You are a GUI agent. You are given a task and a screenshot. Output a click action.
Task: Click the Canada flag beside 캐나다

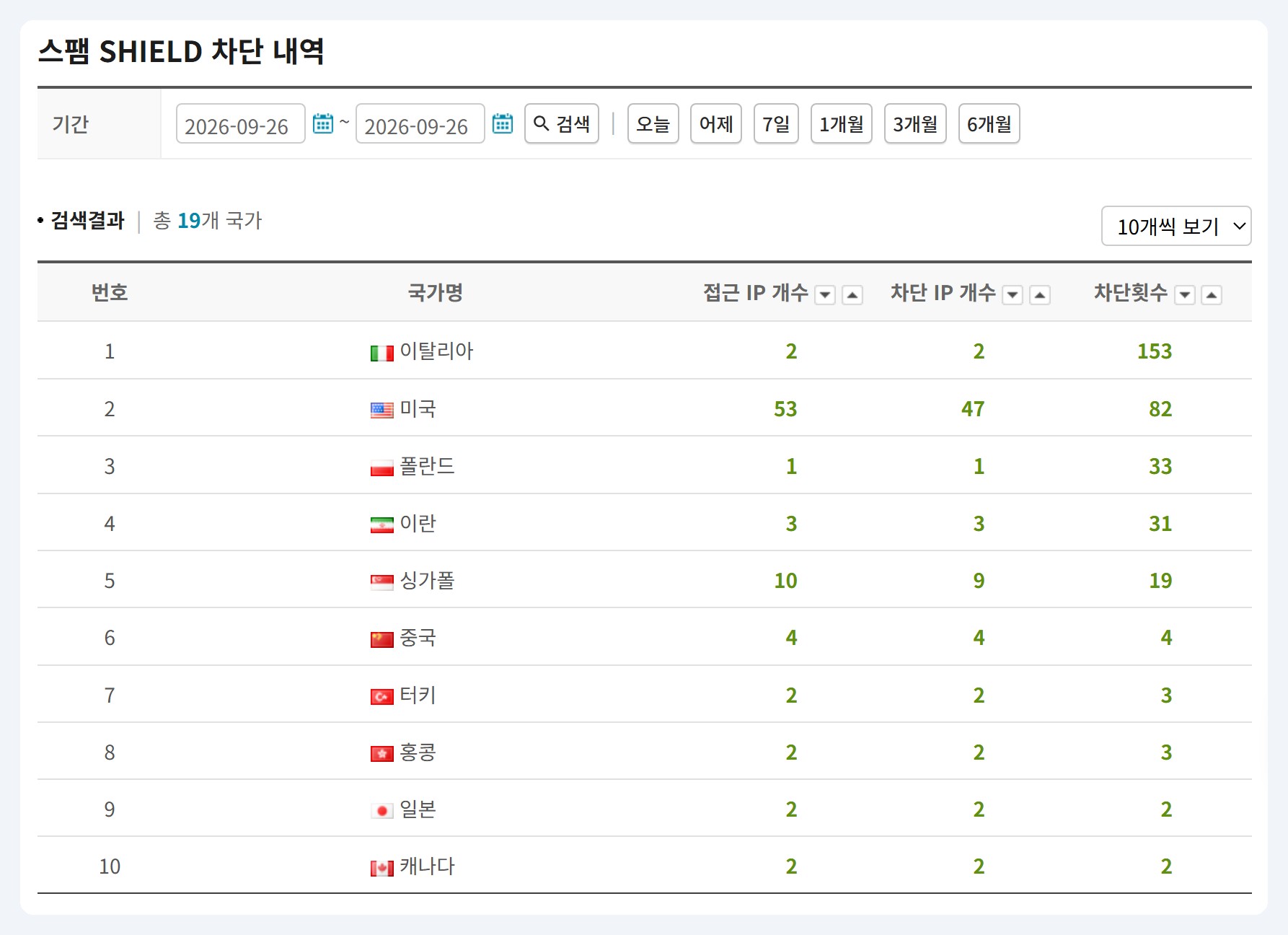(381, 868)
